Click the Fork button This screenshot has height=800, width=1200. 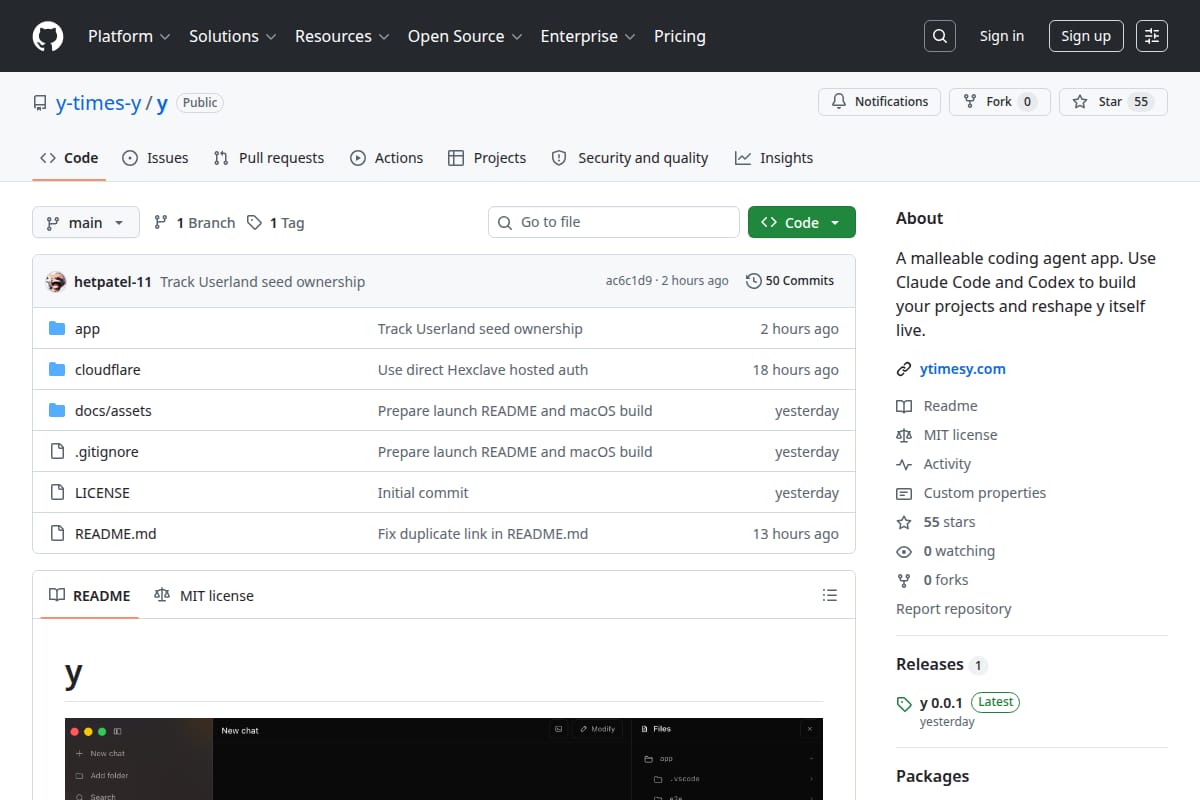(1000, 102)
